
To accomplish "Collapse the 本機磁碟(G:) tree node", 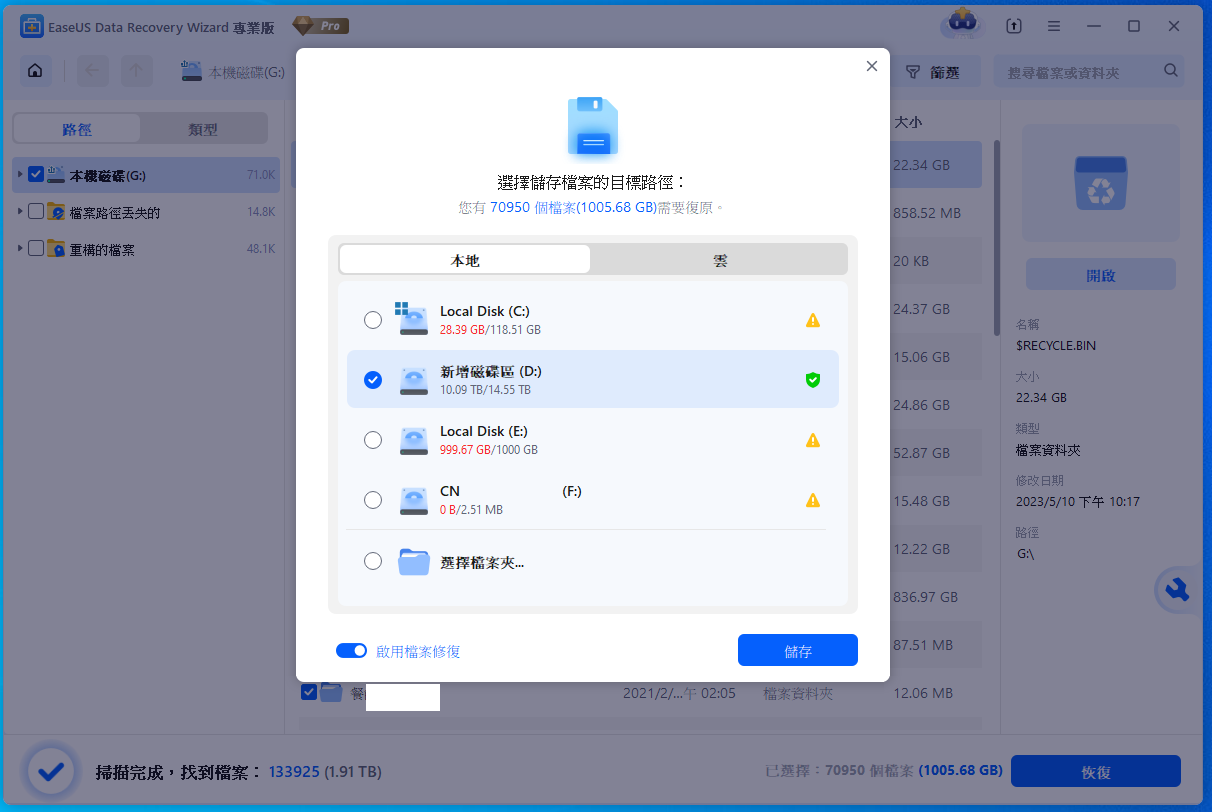I will [19, 173].
